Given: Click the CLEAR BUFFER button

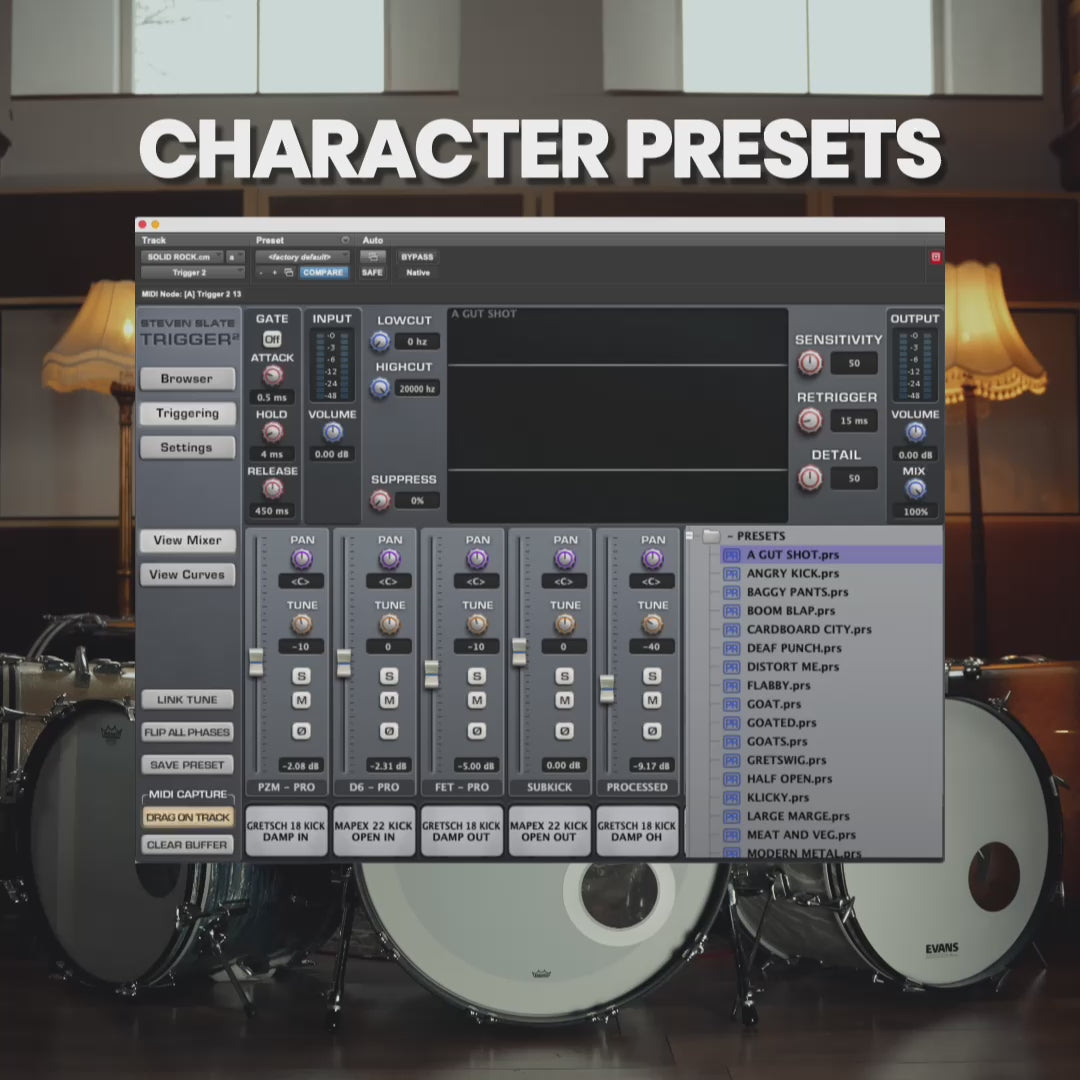Looking at the screenshot, I should point(187,844).
